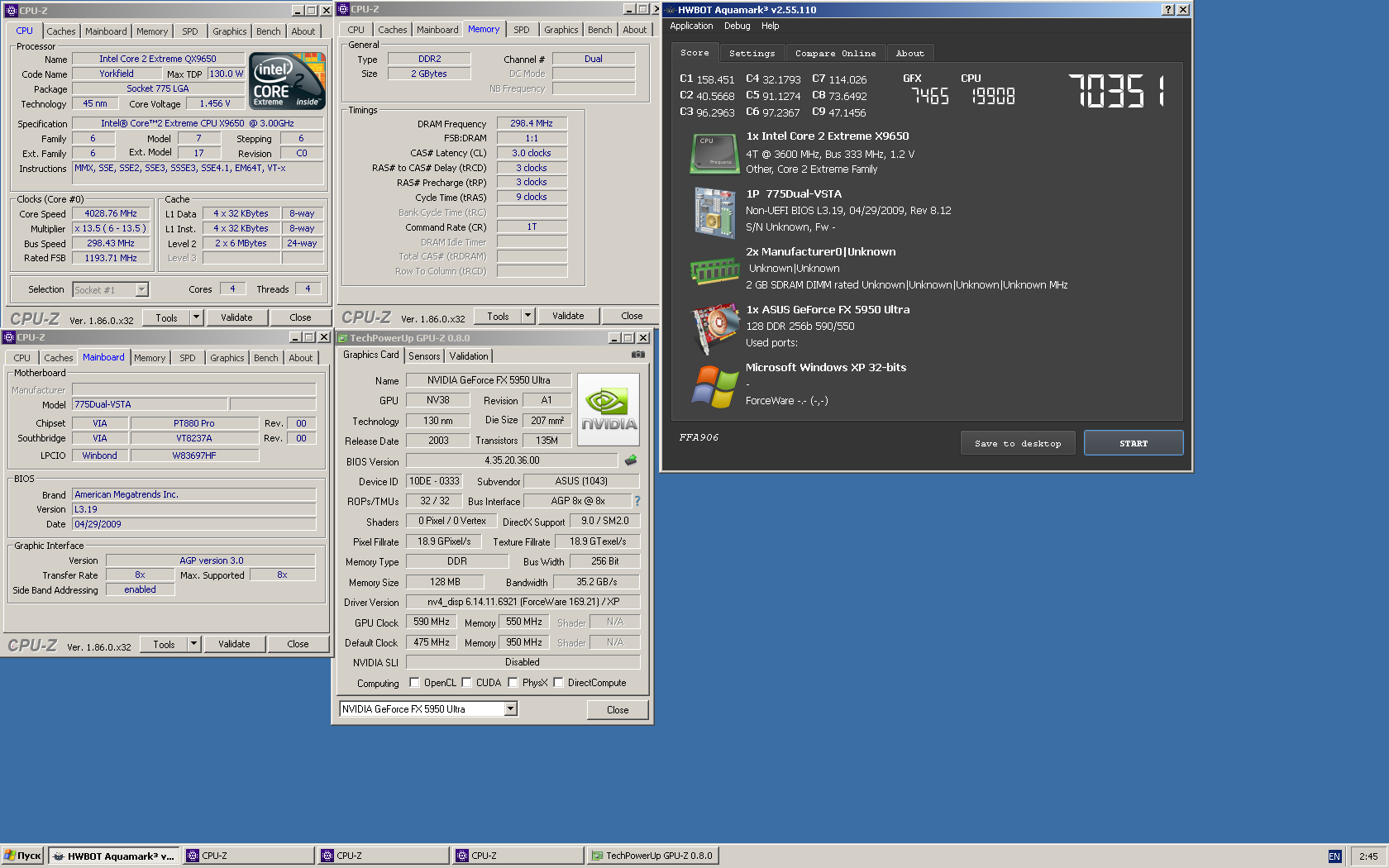Click the Memory CPU-Z window title icon
1389x868 pixels.
(343, 9)
